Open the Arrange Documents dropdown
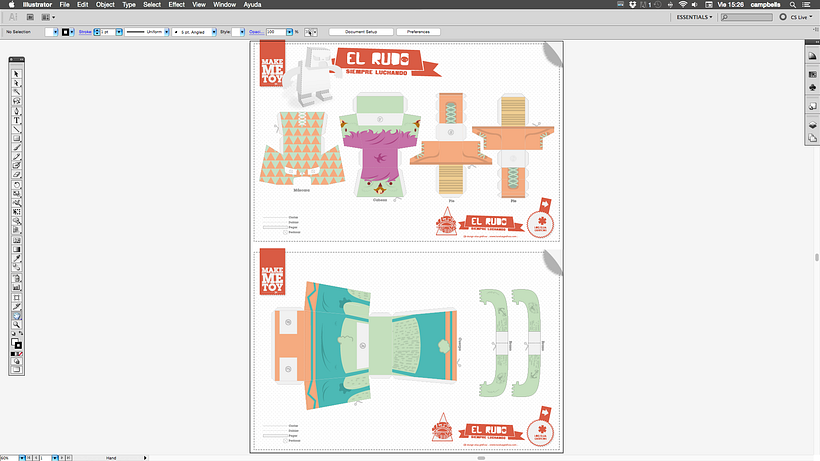Image resolution: width=820 pixels, height=461 pixels. [x=48, y=17]
